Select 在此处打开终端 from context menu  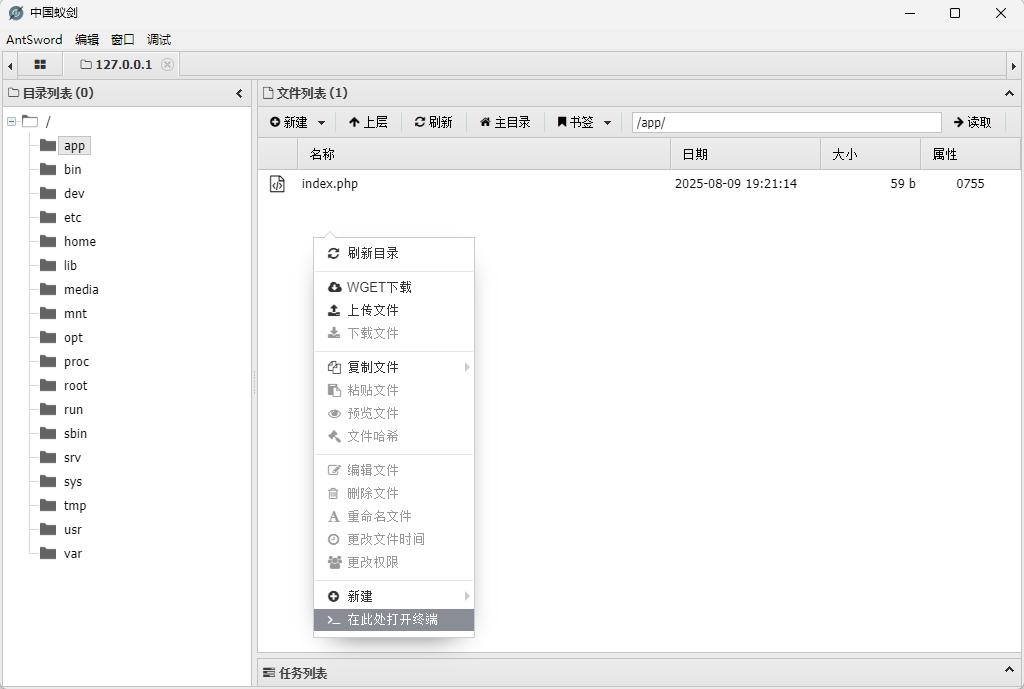click(x=392, y=620)
